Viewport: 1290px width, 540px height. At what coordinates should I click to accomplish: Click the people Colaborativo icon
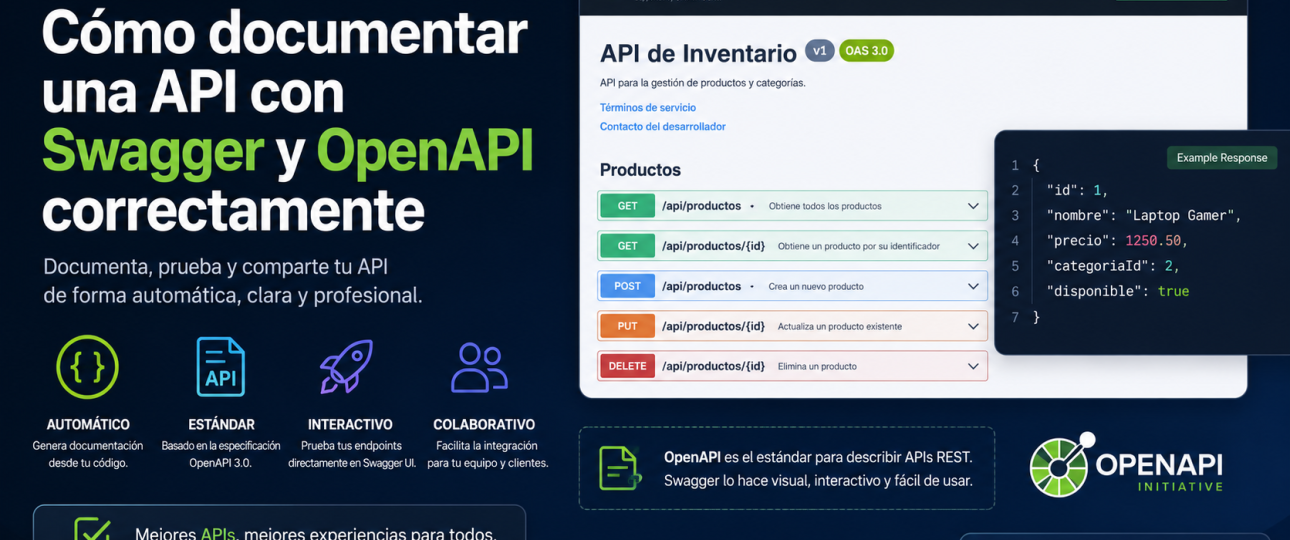point(480,367)
